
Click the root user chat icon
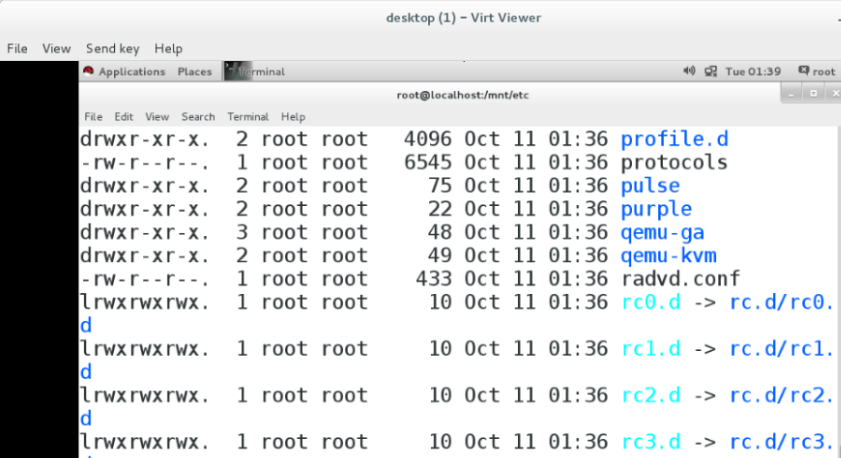click(x=803, y=71)
